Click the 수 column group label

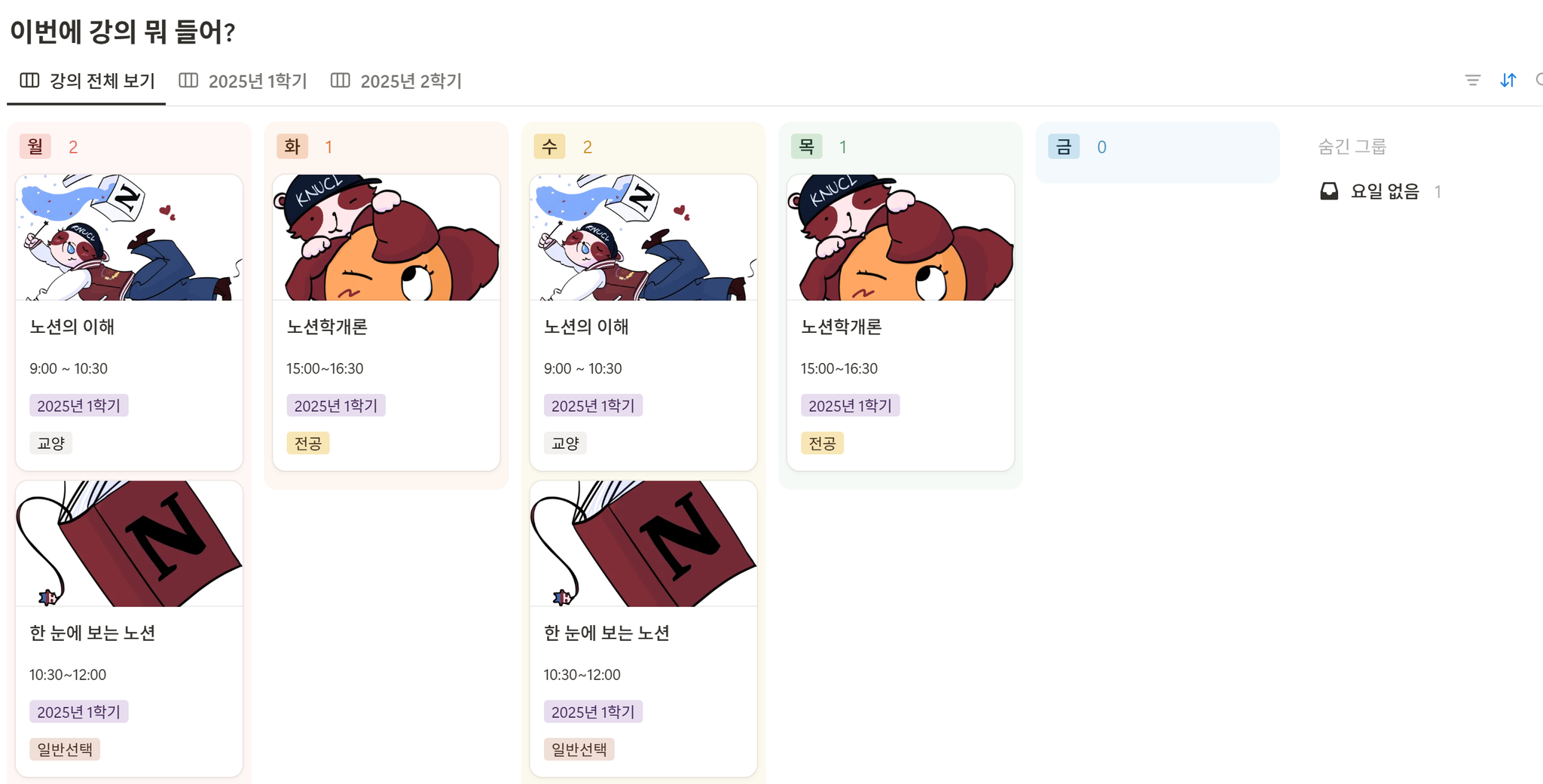[x=549, y=146]
